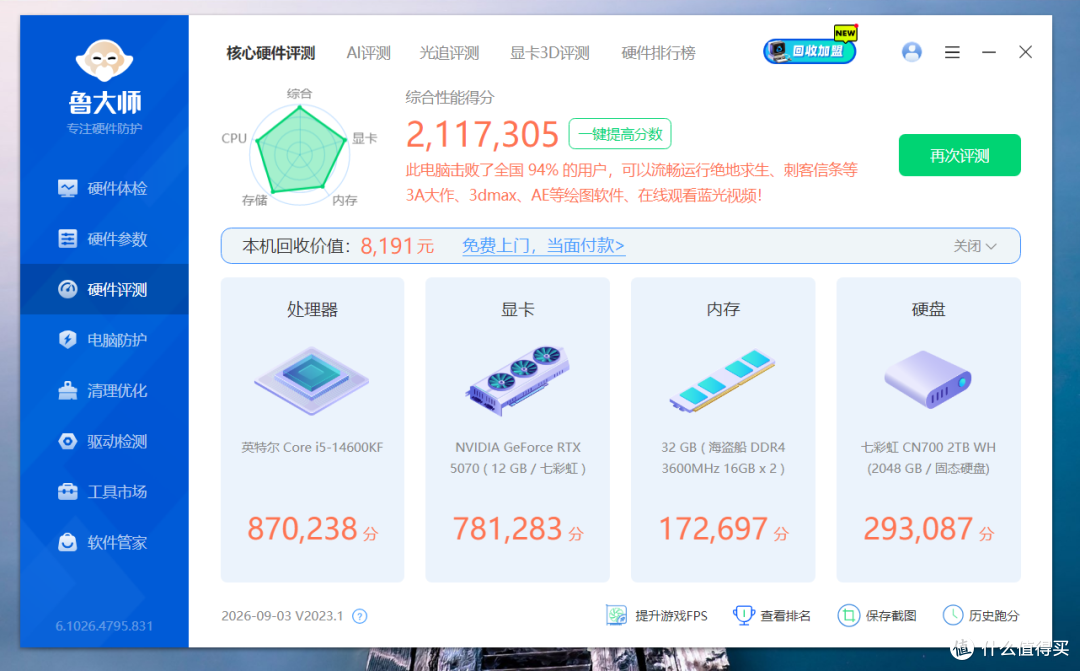Click the 英特尔 Core i5-14600KF text

(312, 447)
